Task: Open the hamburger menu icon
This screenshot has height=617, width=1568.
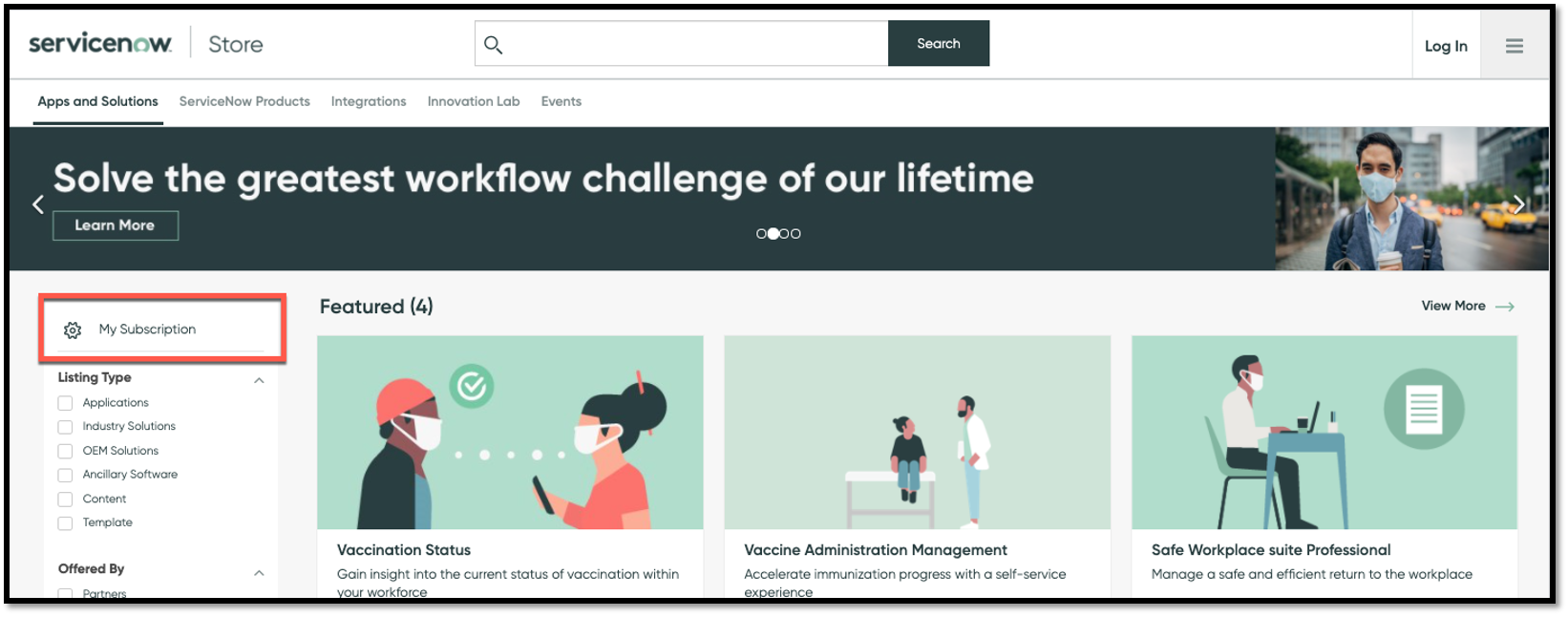Action: (1514, 46)
